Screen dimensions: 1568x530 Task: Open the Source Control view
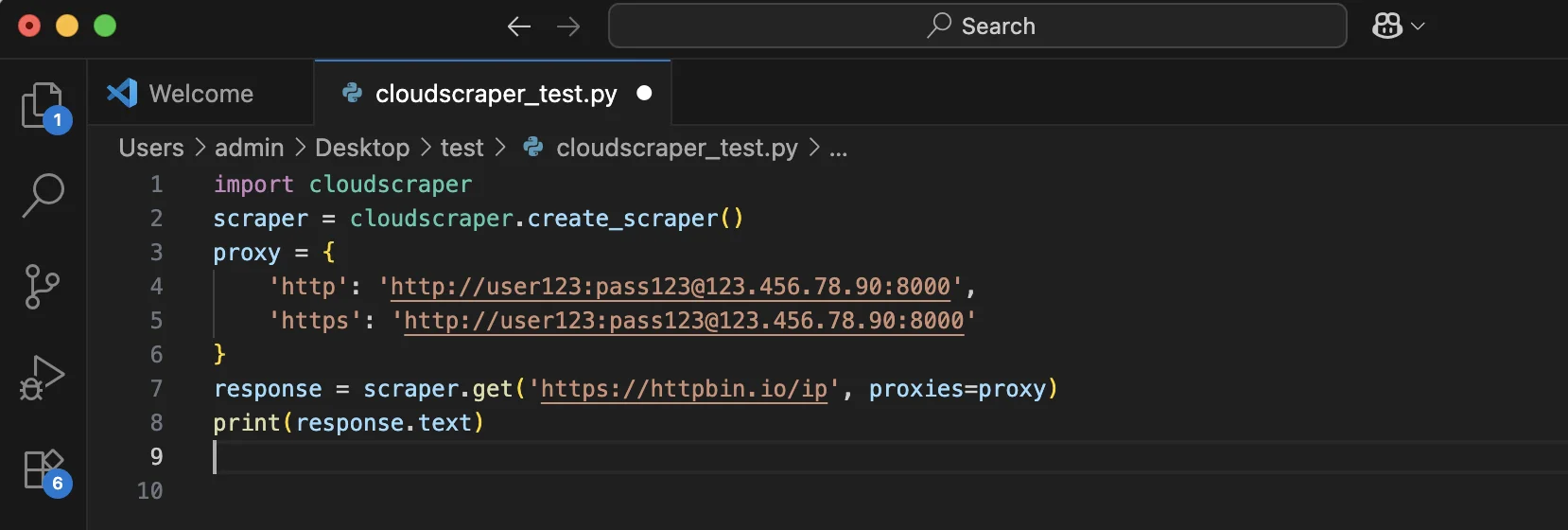tap(43, 287)
